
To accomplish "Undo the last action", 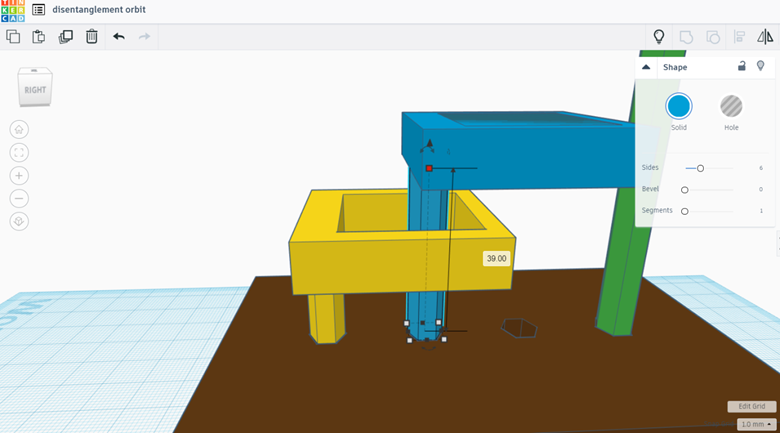I will pyautogui.click(x=118, y=36).
